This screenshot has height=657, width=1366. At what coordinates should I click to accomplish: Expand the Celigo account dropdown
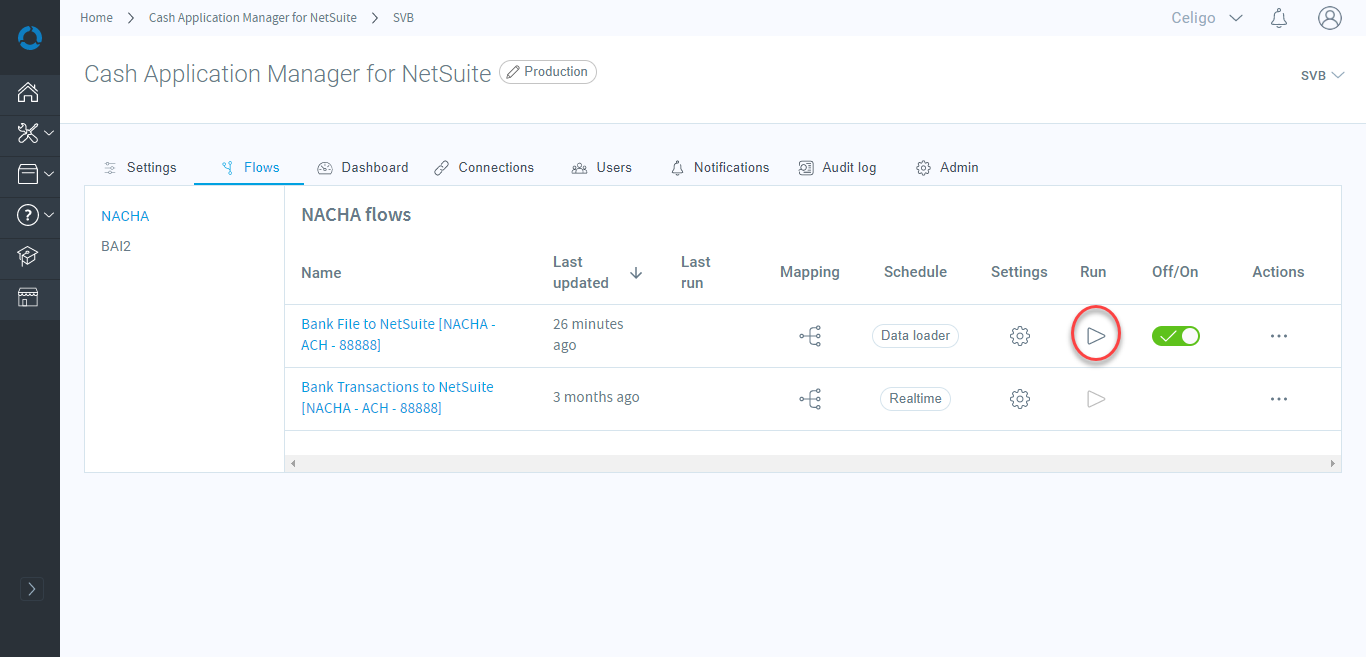pyautogui.click(x=1207, y=18)
